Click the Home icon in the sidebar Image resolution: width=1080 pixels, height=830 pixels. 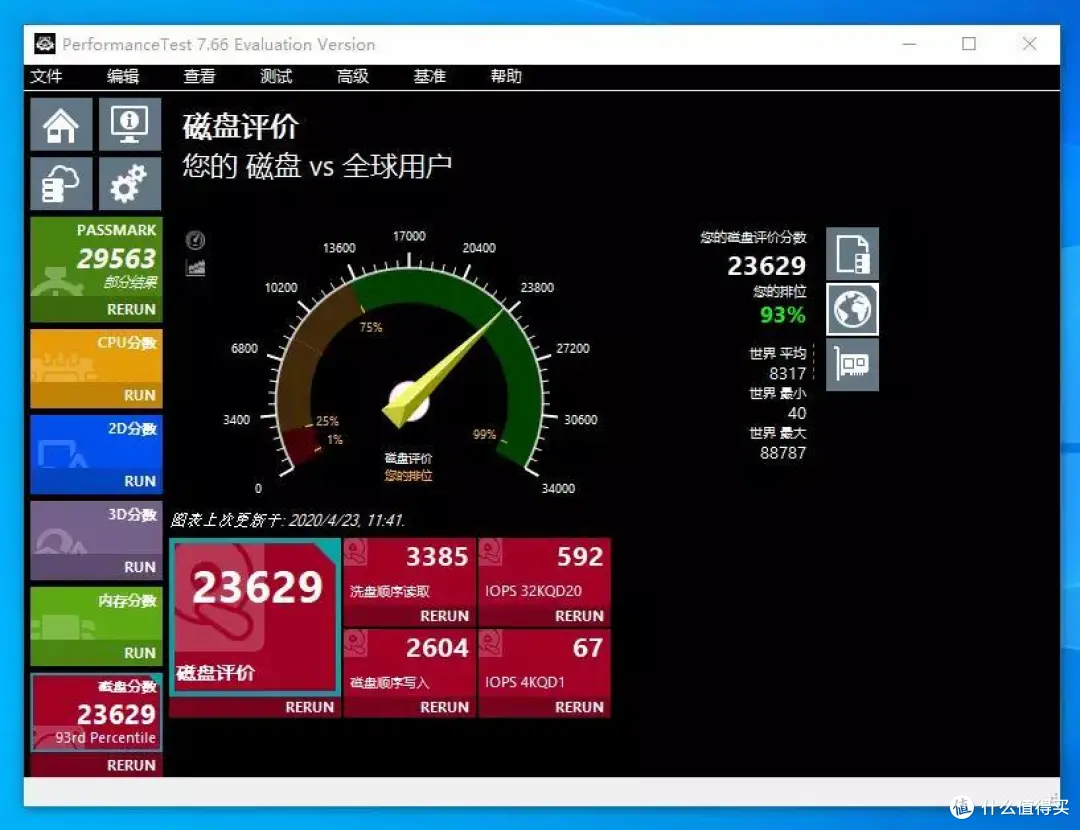[61, 123]
